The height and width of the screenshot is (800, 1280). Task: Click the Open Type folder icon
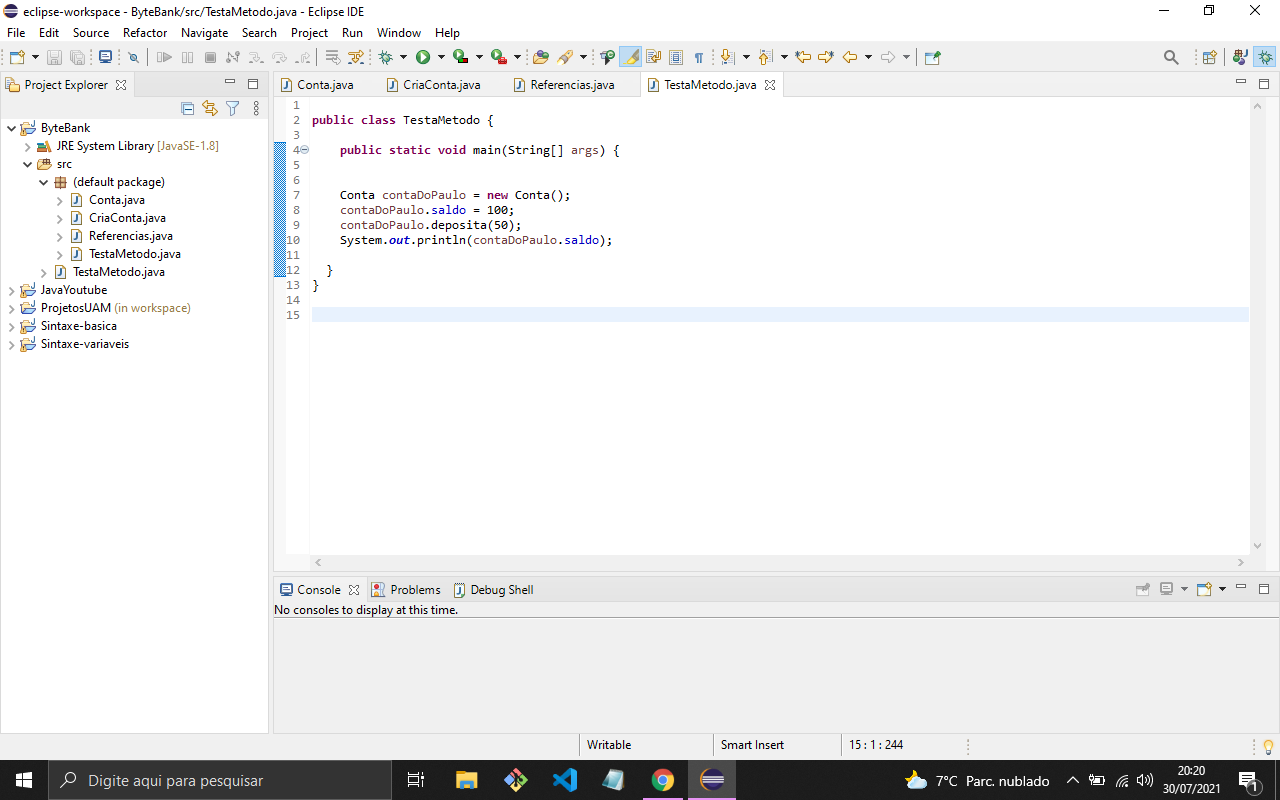pos(541,58)
